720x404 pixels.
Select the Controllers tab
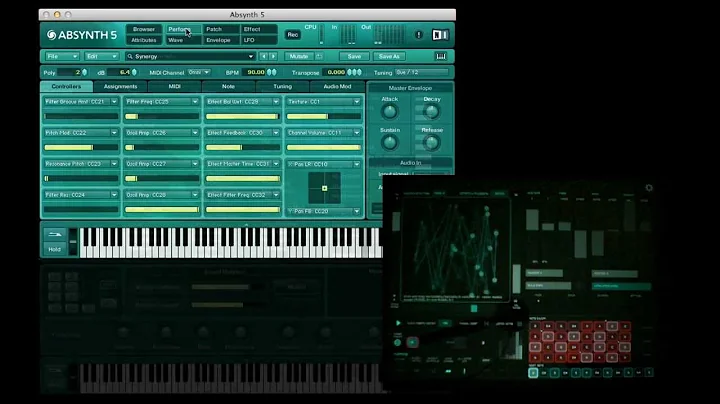click(66, 86)
